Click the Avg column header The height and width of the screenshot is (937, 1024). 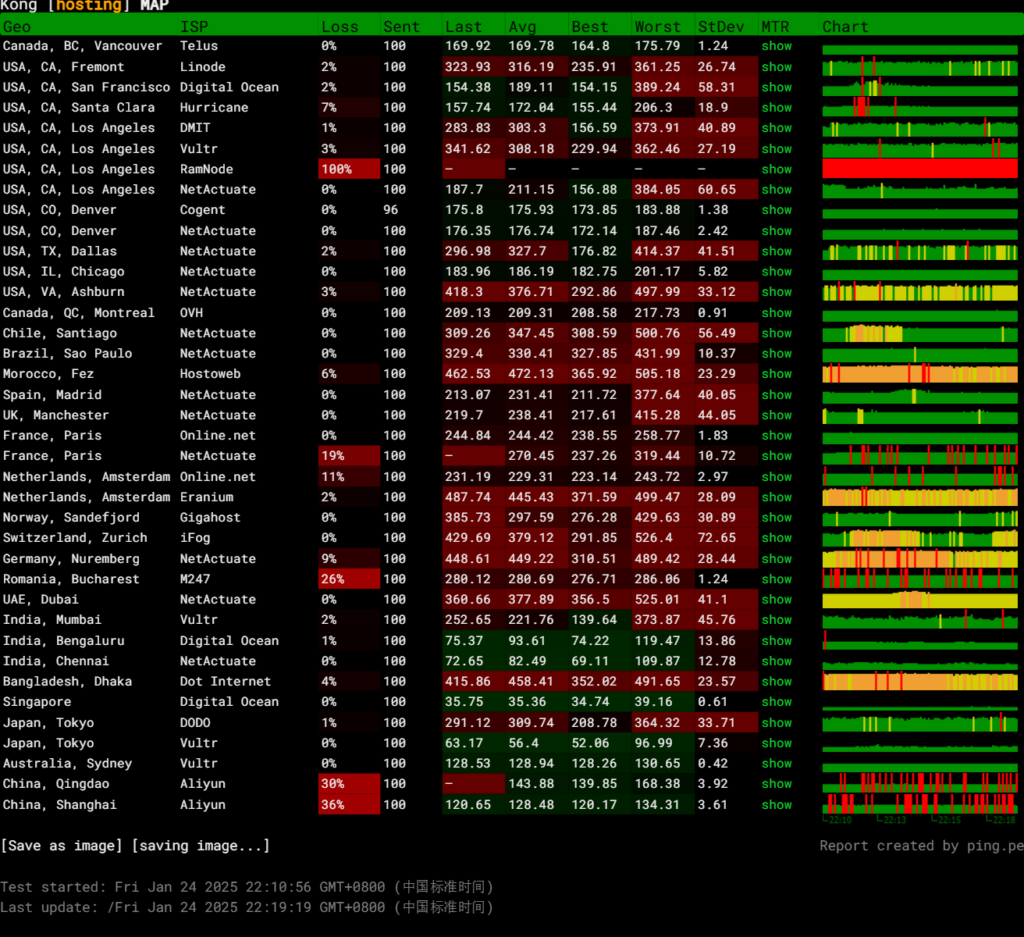(522, 27)
